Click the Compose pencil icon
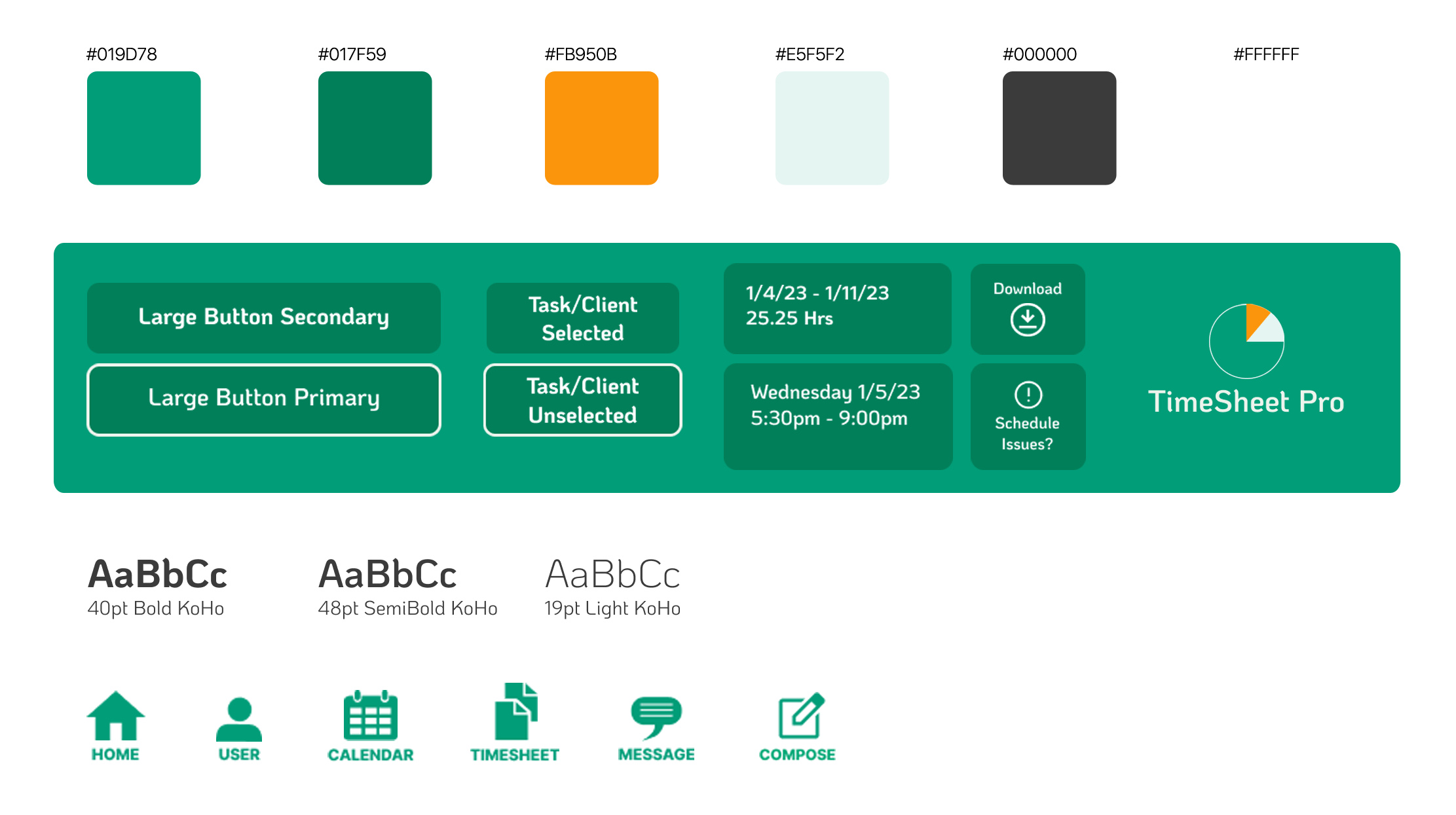Viewport: 1456px width, 815px height. pyautogui.click(x=800, y=715)
